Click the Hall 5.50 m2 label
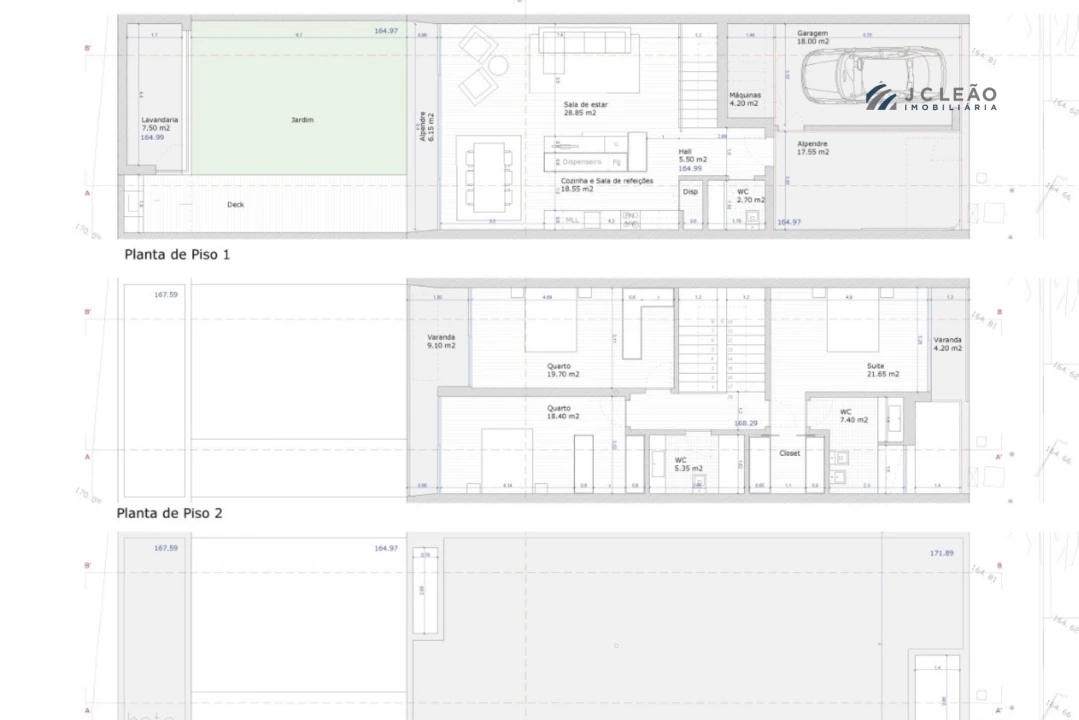This screenshot has height=720, width=1079. (x=692, y=156)
